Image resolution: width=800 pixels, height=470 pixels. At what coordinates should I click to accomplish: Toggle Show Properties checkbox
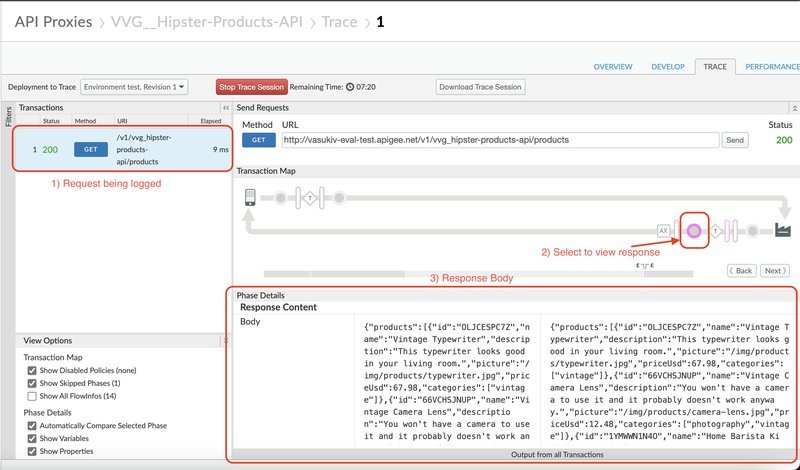tap(32, 451)
